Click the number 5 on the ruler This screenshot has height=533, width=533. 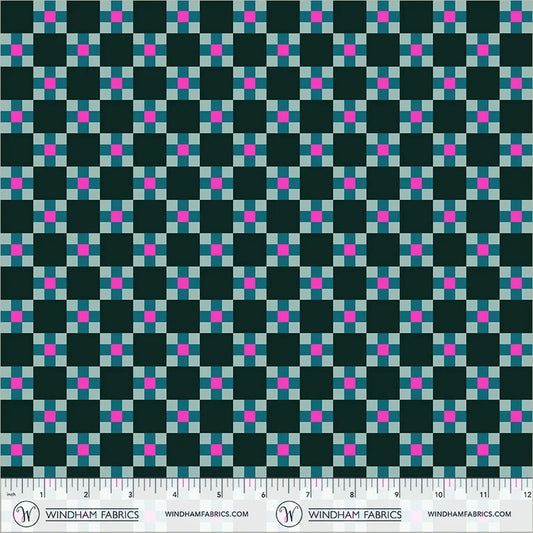219,495
